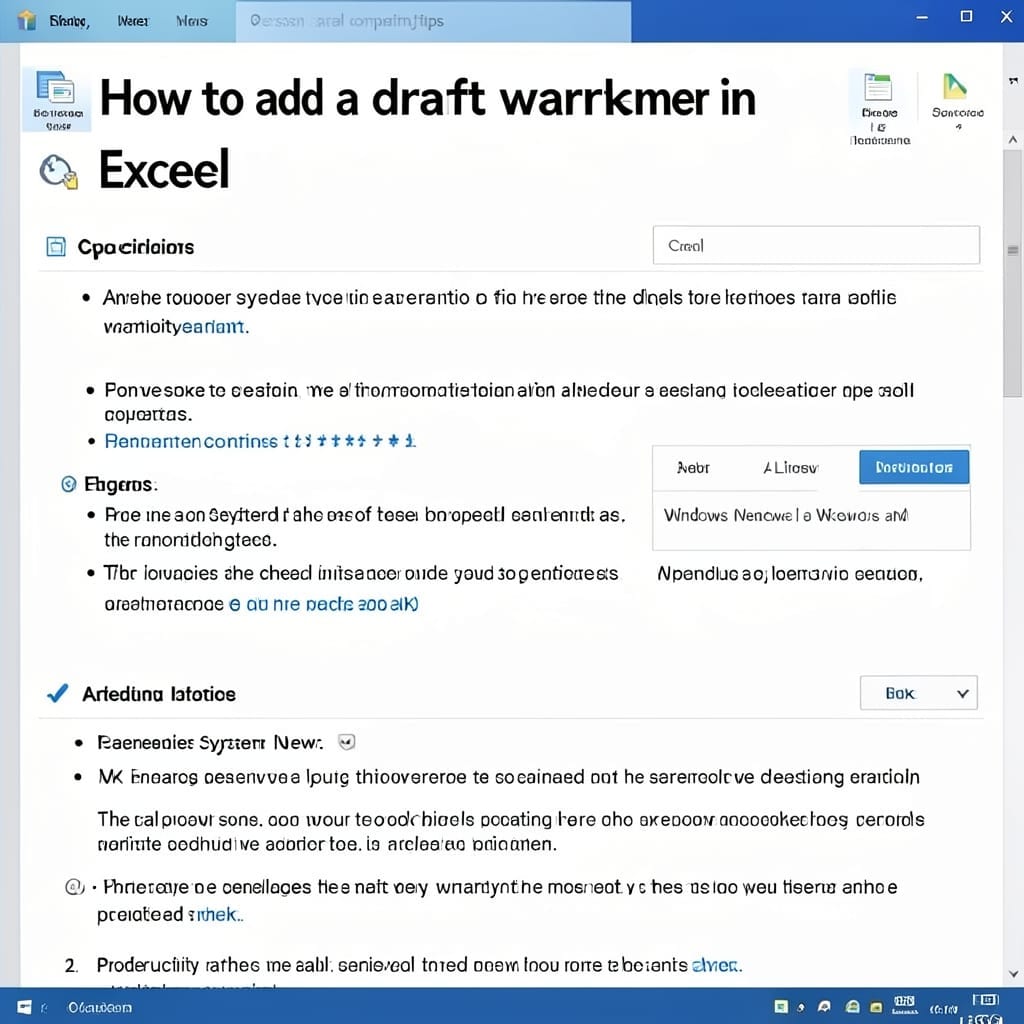Click into the Creal input field
Screen dimensions: 1024x1024
tap(816, 245)
